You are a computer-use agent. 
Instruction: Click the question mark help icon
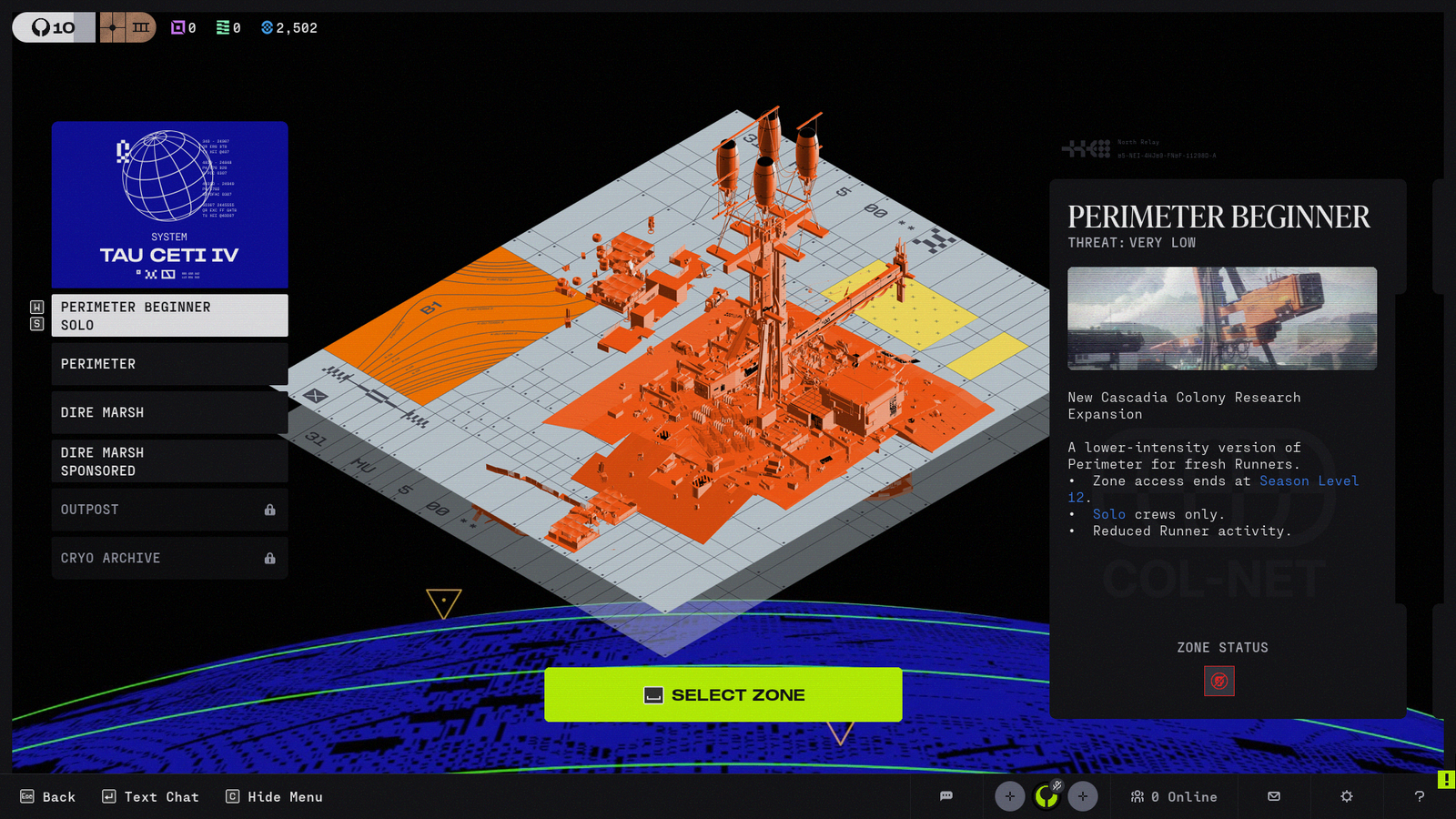tap(1419, 796)
